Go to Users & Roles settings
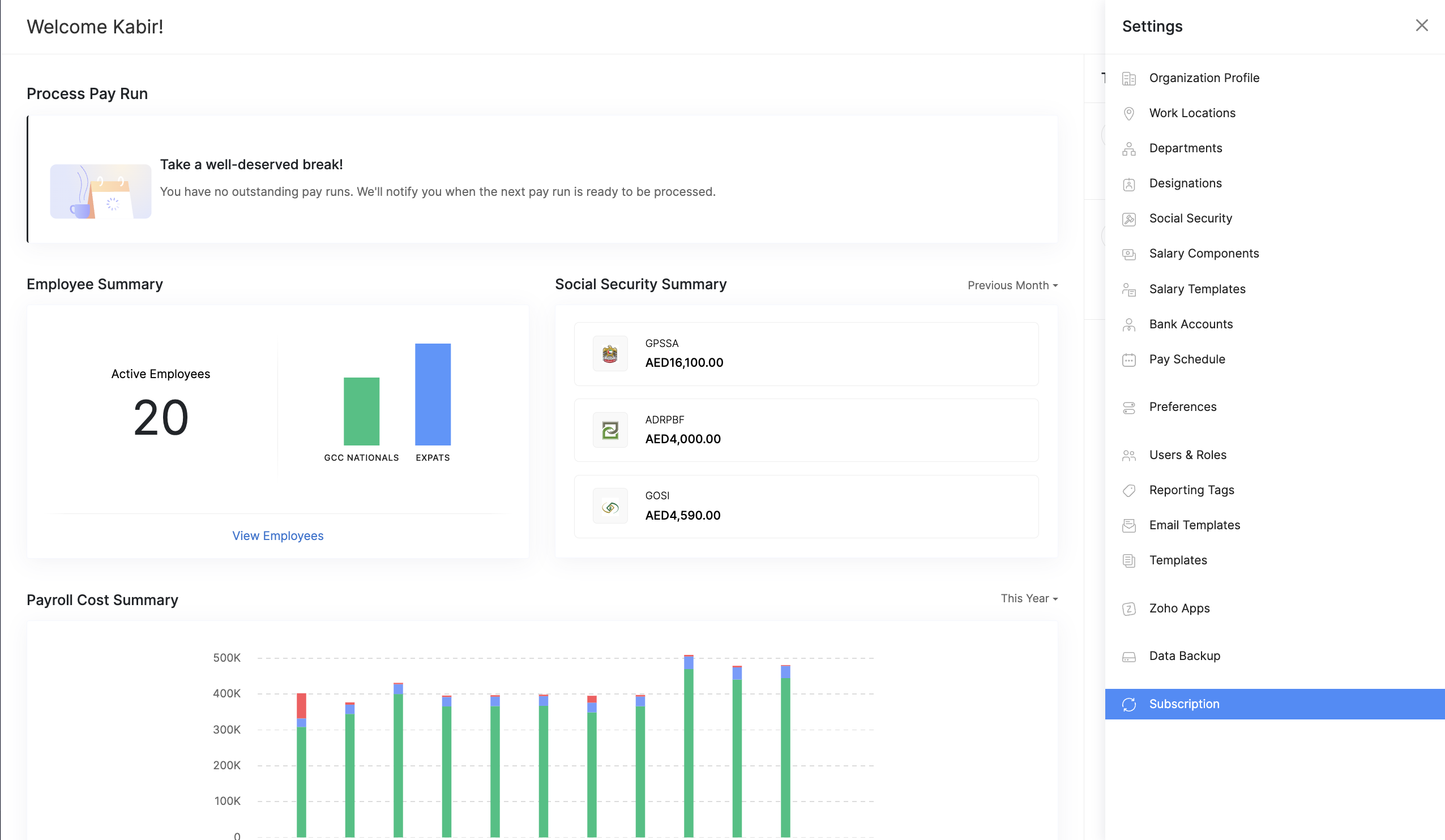Image resolution: width=1445 pixels, height=840 pixels. (1187, 455)
